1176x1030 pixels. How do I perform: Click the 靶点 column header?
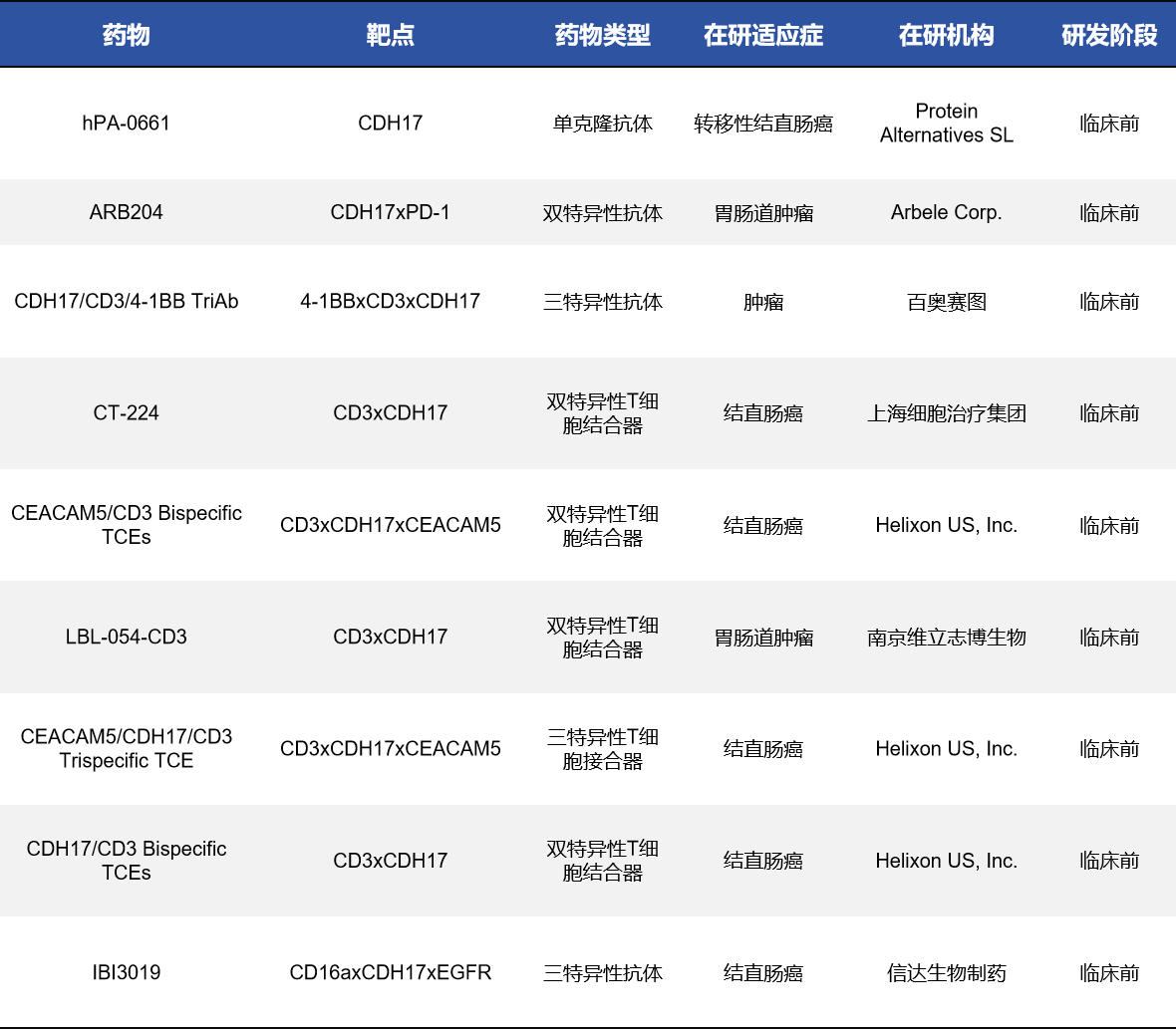(390, 35)
